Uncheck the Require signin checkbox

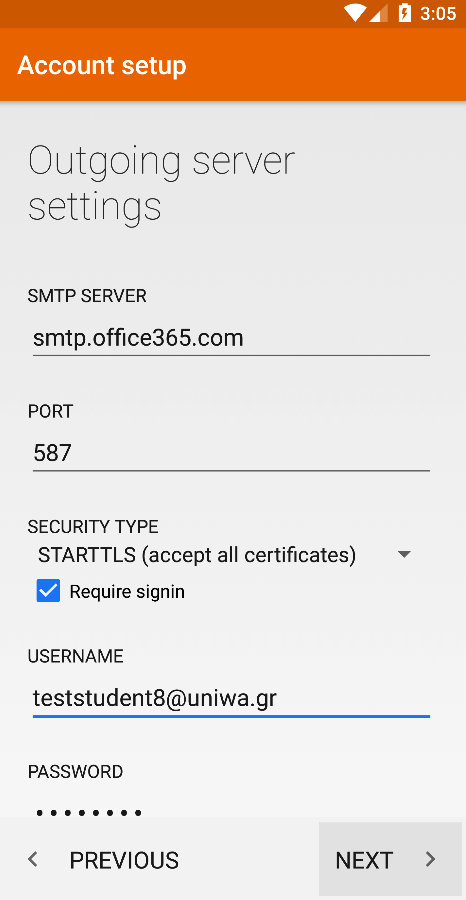coord(48,591)
